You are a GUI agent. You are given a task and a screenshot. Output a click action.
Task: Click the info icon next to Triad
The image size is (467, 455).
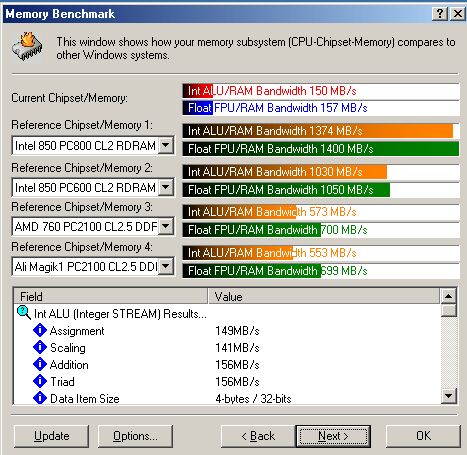click(40, 381)
